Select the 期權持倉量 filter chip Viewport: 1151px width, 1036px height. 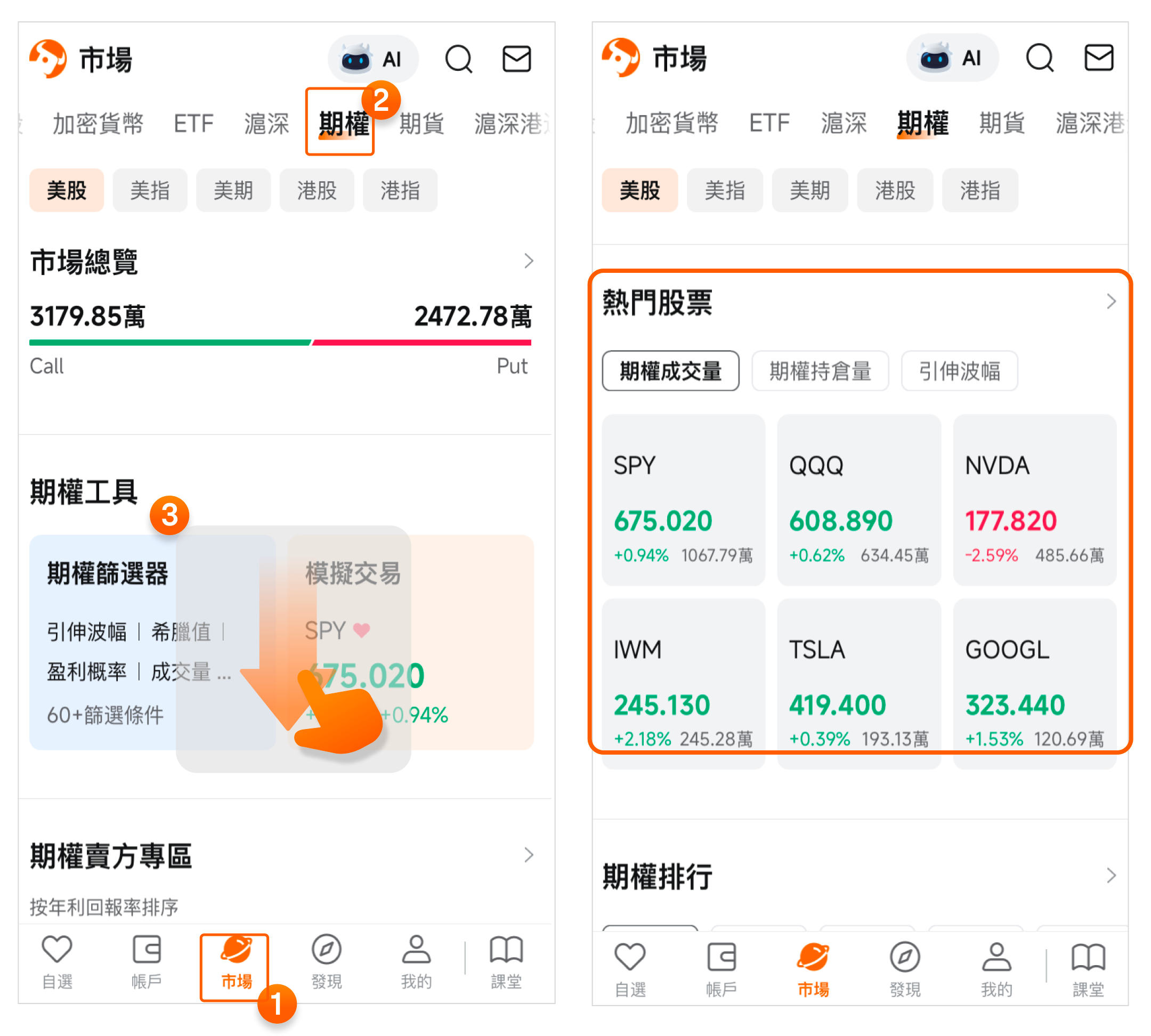[820, 371]
